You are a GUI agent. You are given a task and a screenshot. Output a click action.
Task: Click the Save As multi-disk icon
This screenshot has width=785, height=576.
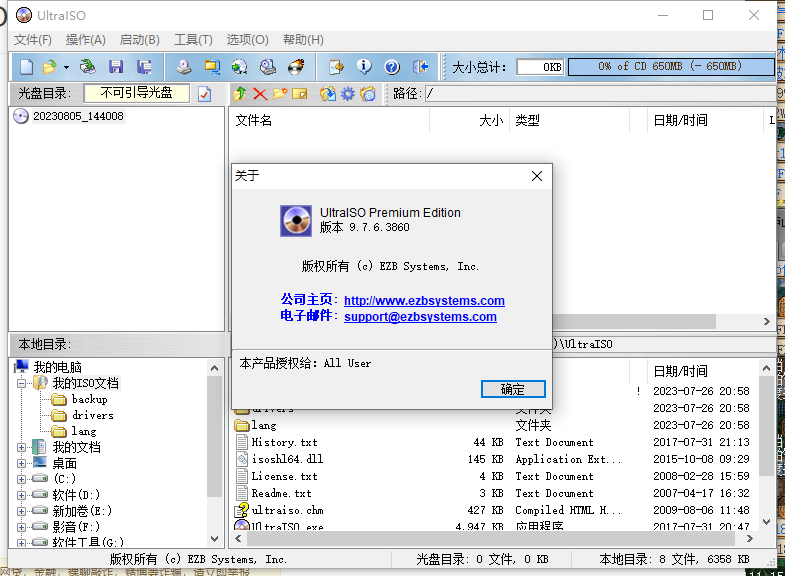click(144, 67)
